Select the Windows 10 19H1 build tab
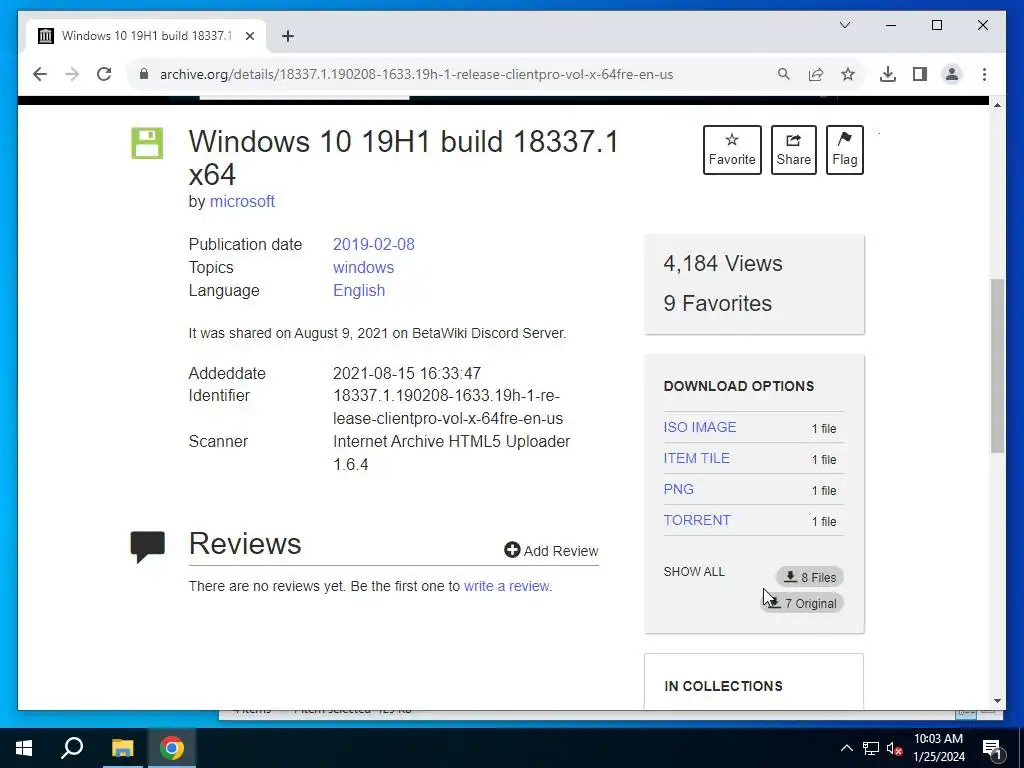The width and height of the screenshot is (1024, 768). tap(146, 36)
